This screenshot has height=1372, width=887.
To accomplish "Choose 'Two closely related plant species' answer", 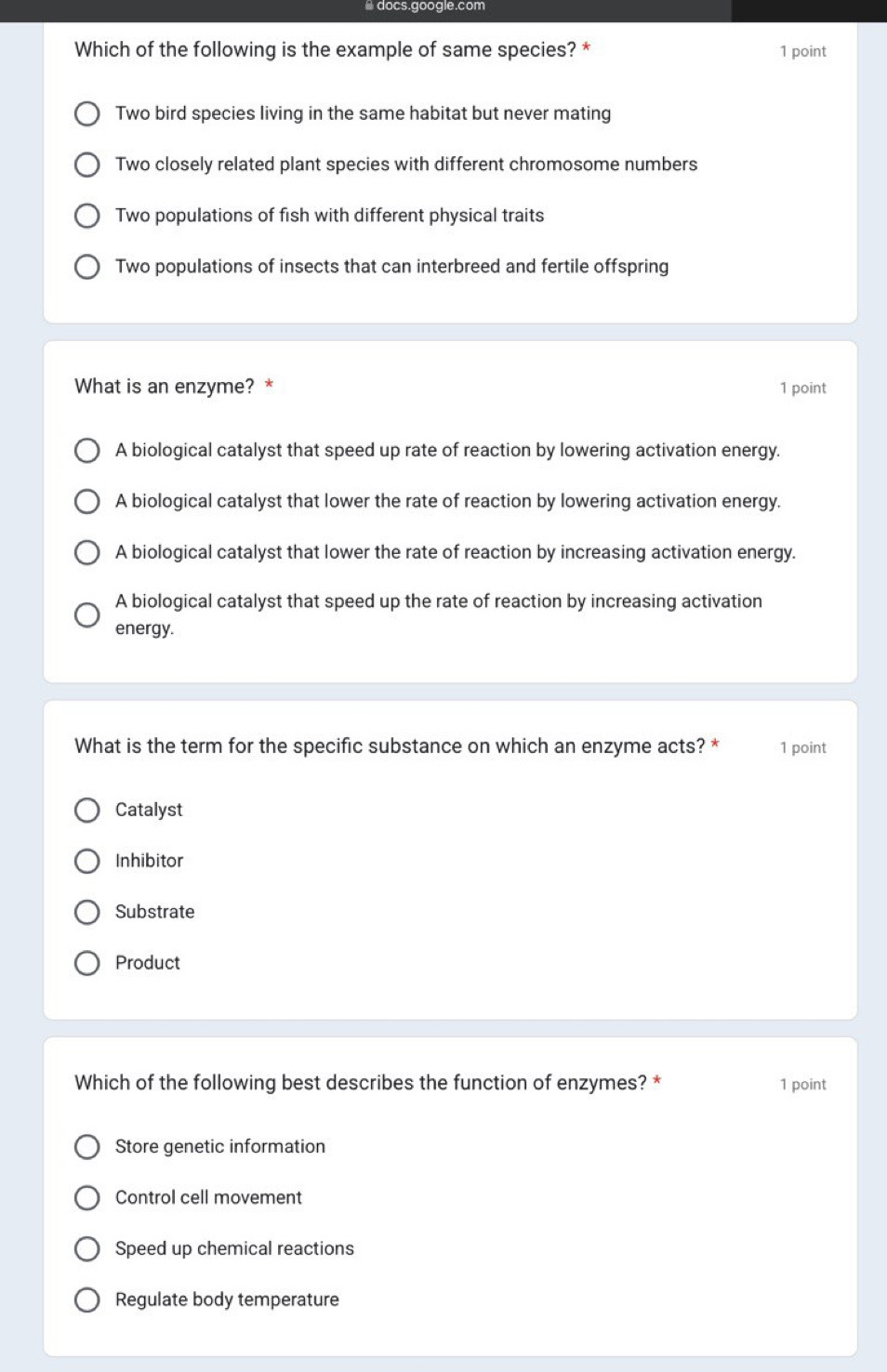I will tap(86, 165).
